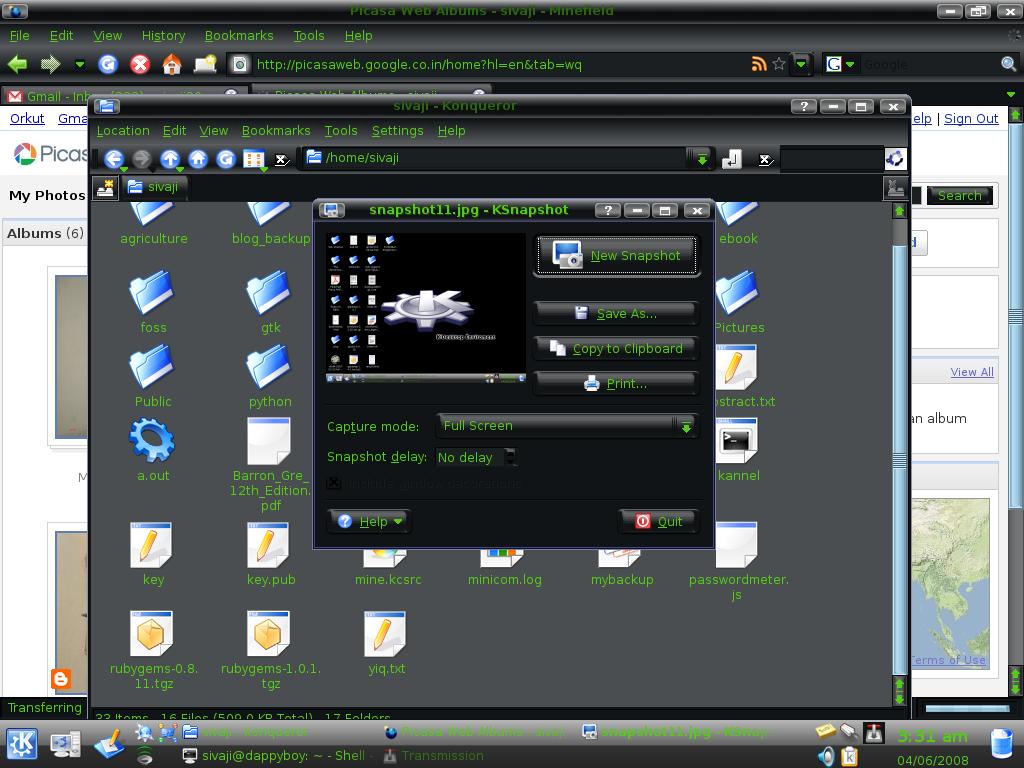Viewport: 1024px width, 768px height.
Task: Open Konqueror Bookmarks menu
Action: point(276,131)
